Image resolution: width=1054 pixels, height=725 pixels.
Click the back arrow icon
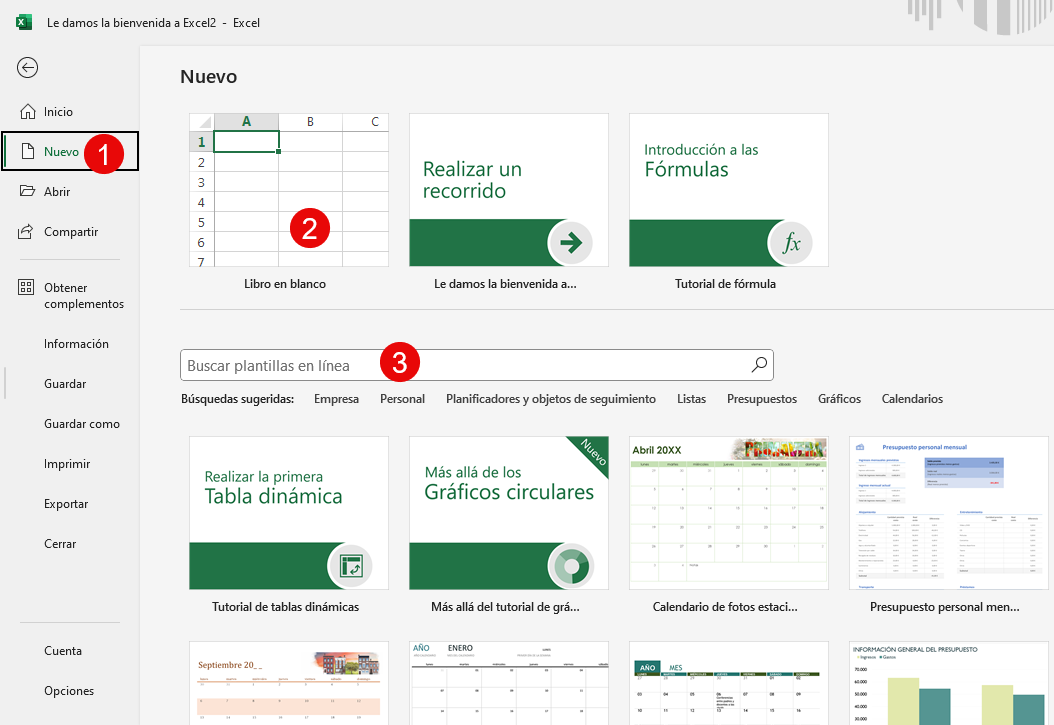[x=28, y=67]
